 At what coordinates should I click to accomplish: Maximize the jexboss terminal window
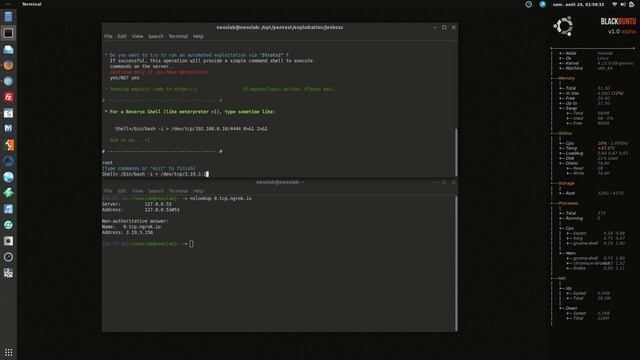click(444, 27)
